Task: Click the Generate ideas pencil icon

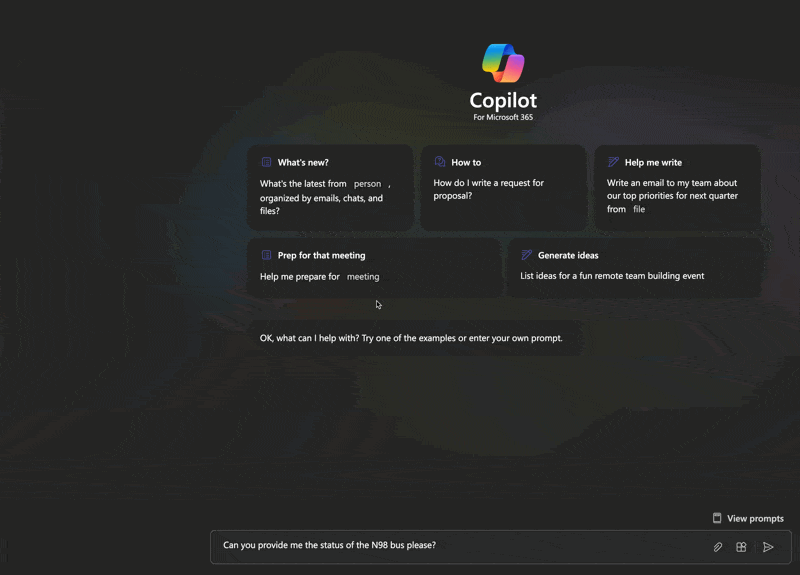Action: (527, 255)
